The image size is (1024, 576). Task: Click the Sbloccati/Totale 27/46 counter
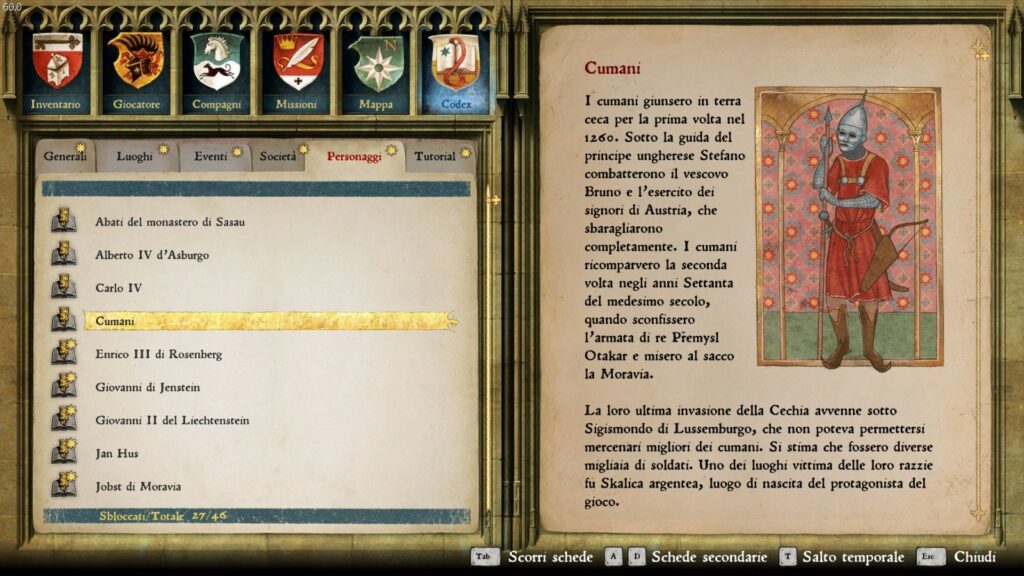pos(163,516)
